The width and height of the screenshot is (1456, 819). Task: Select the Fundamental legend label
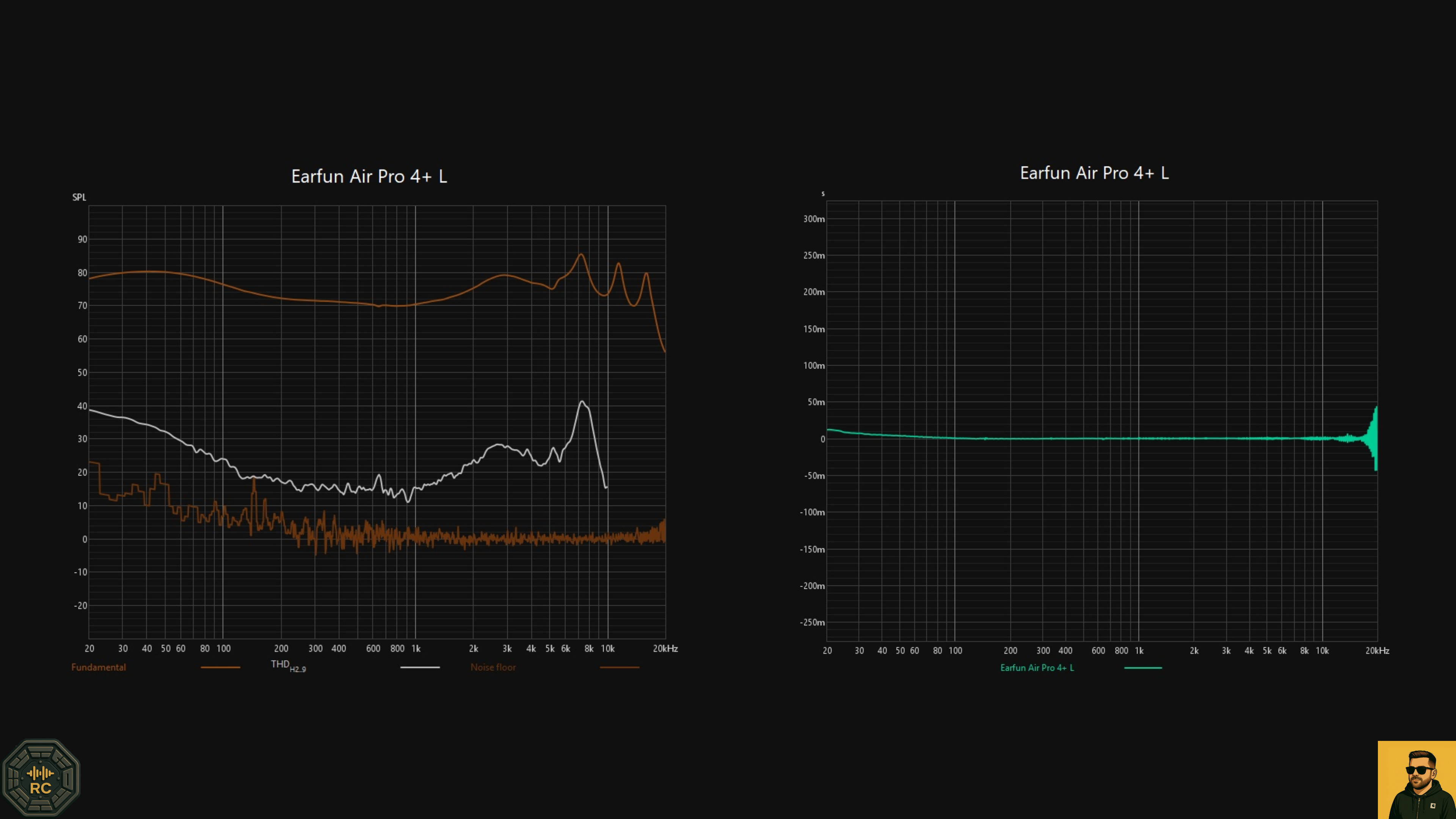[98, 667]
